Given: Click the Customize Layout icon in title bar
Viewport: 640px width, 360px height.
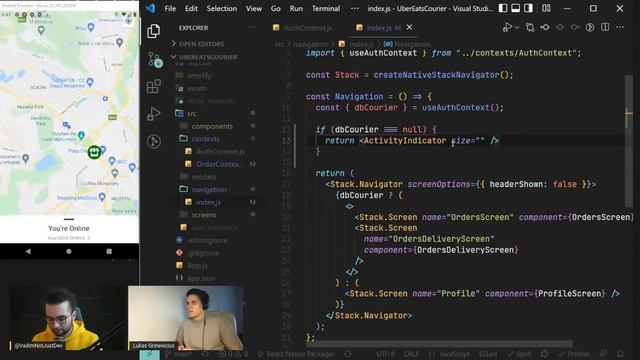Looking at the screenshot, I should coord(546,8).
